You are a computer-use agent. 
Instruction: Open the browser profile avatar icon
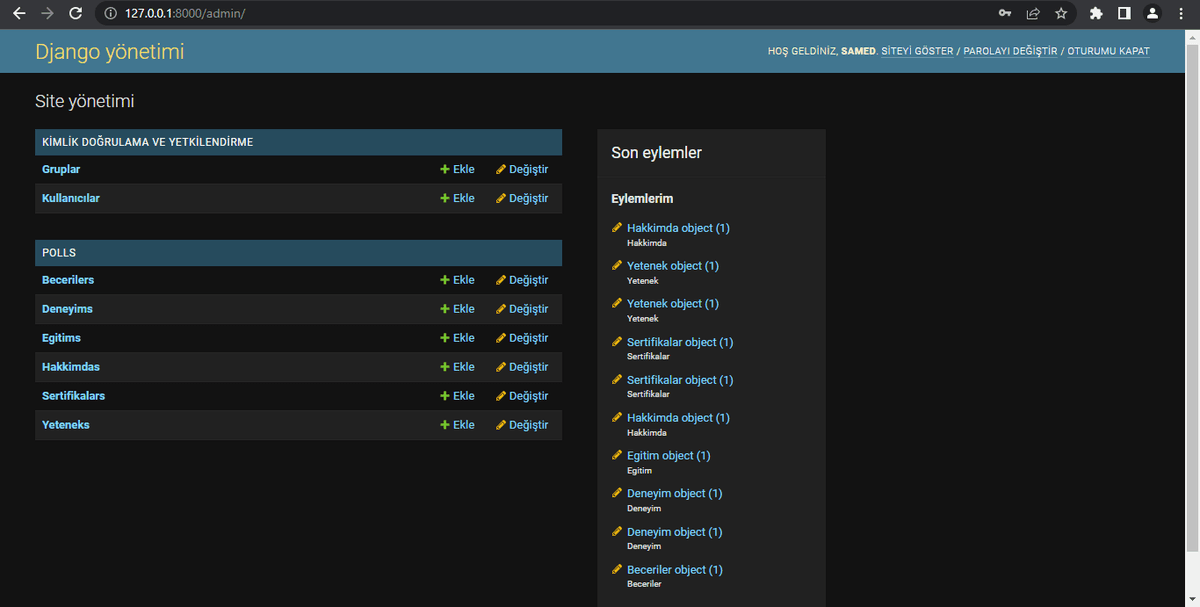pyautogui.click(x=1152, y=14)
